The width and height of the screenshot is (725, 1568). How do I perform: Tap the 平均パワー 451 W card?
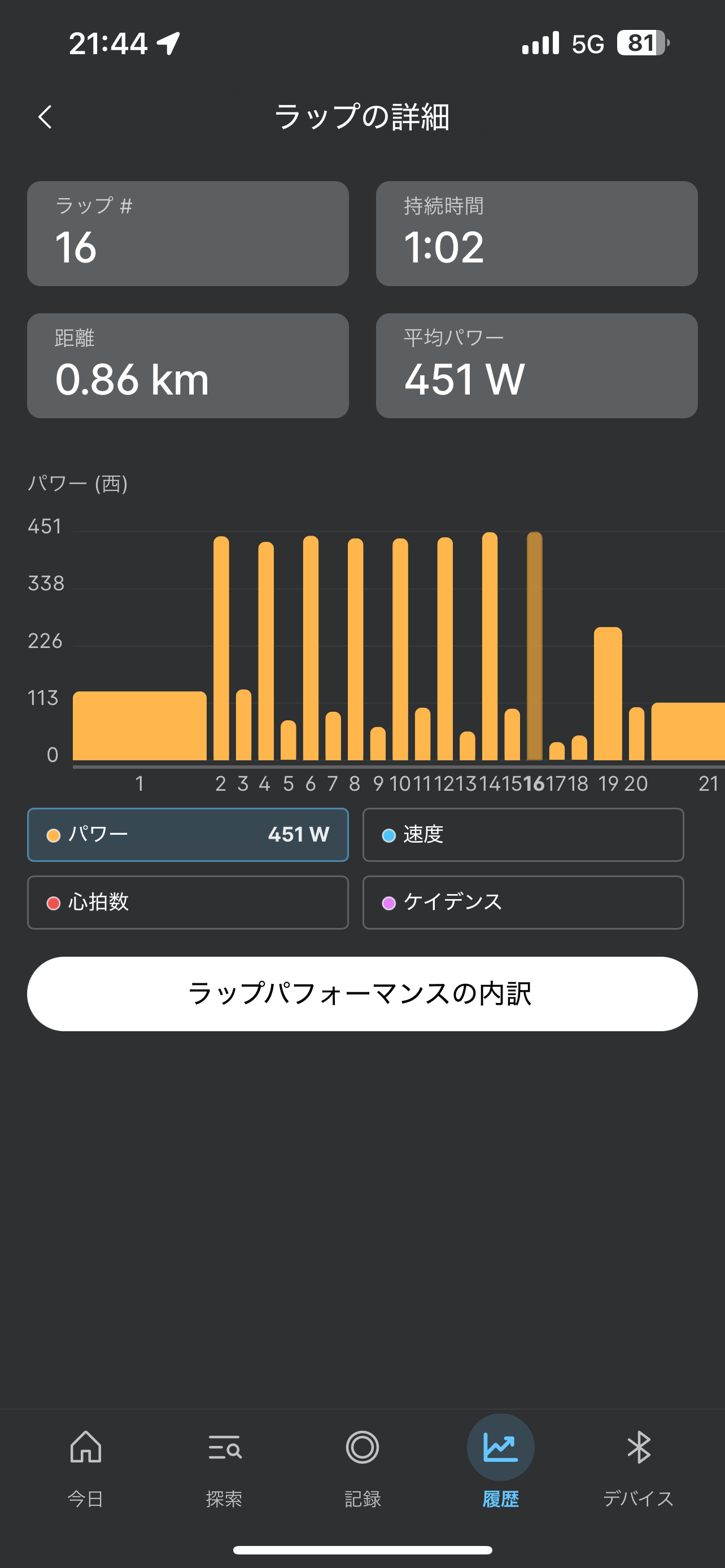[x=536, y=366]
